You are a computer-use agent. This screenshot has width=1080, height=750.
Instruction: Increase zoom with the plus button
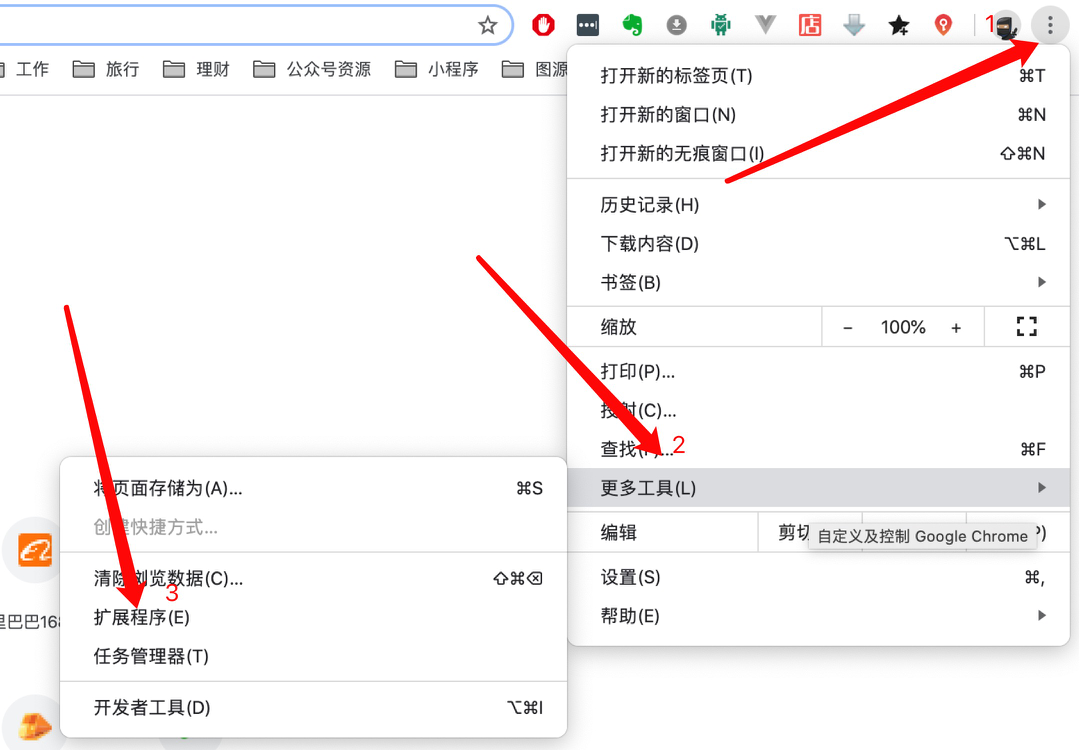pyautogui.click(x=956, y=328)
